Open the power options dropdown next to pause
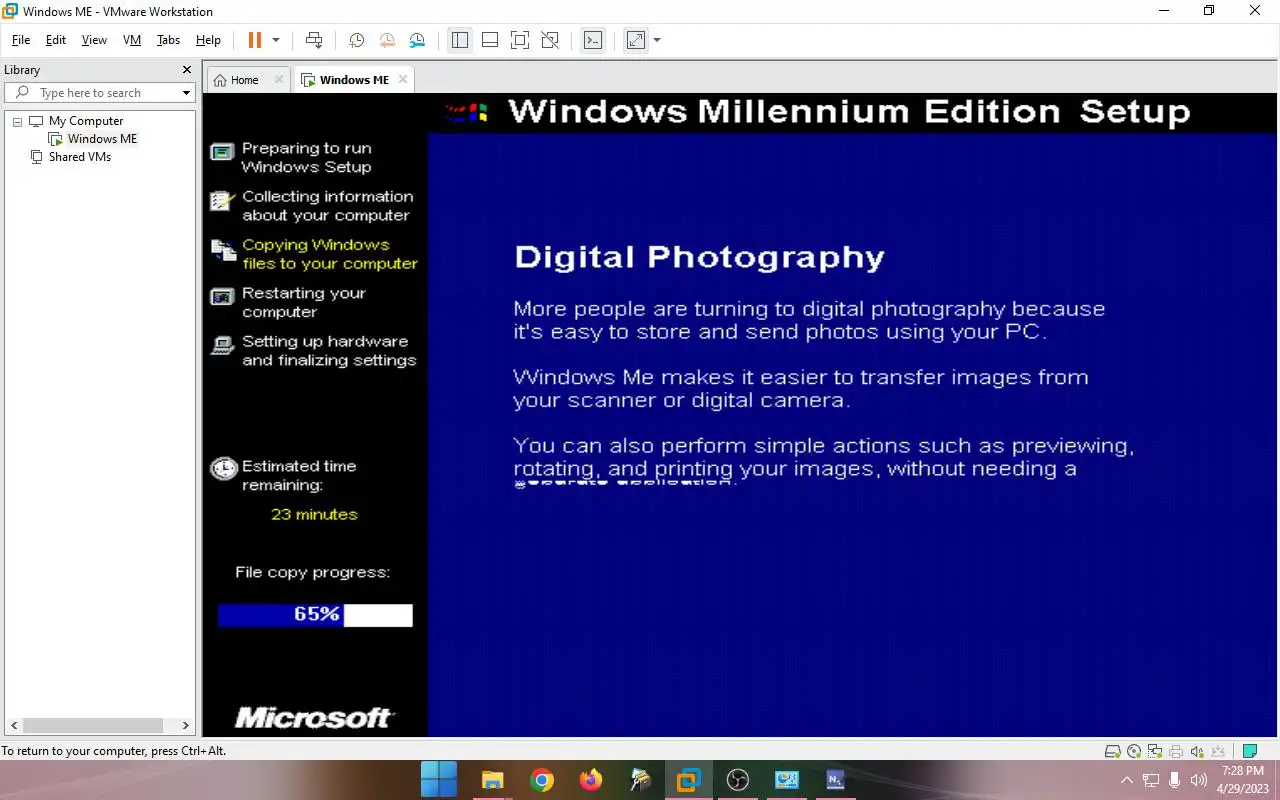 tap(276, 40)
